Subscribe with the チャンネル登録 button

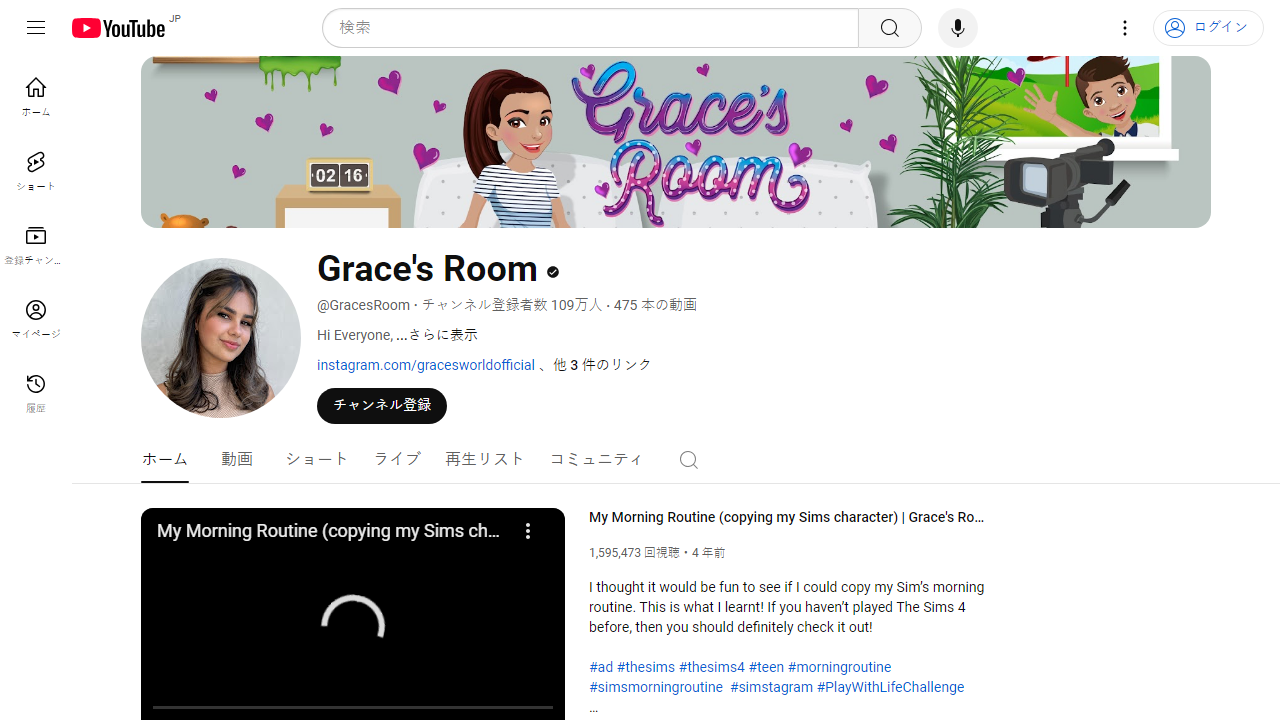[x=382, y=406]
